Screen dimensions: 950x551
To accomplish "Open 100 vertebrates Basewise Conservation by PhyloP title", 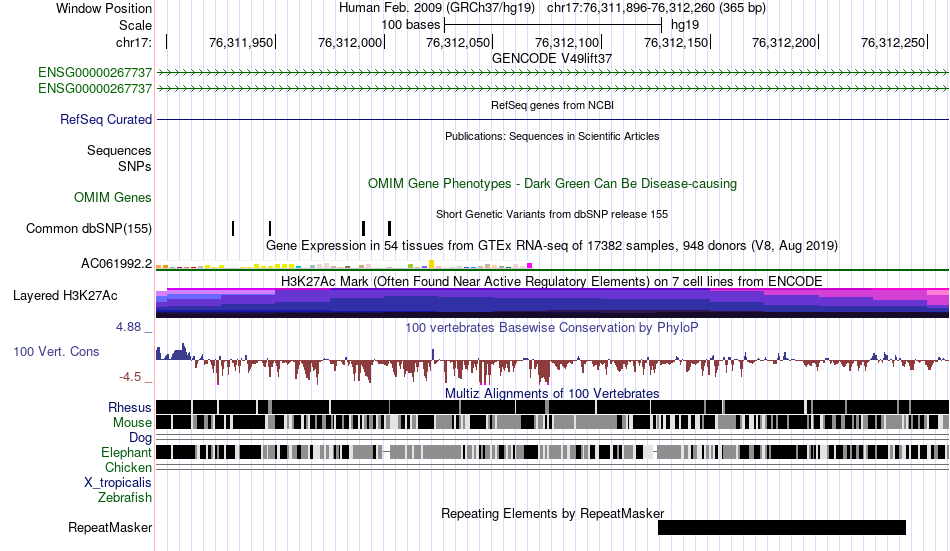I will tap(552, 328).
